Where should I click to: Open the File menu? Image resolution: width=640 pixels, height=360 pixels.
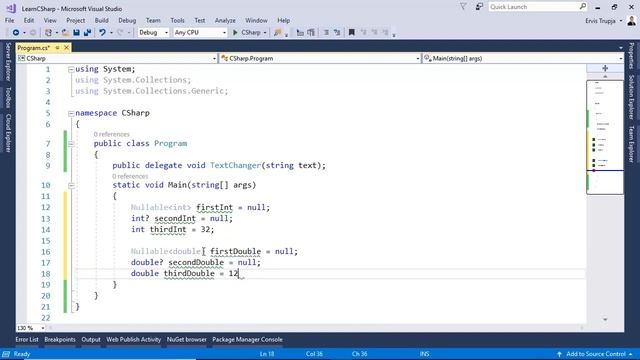point(9,20)
